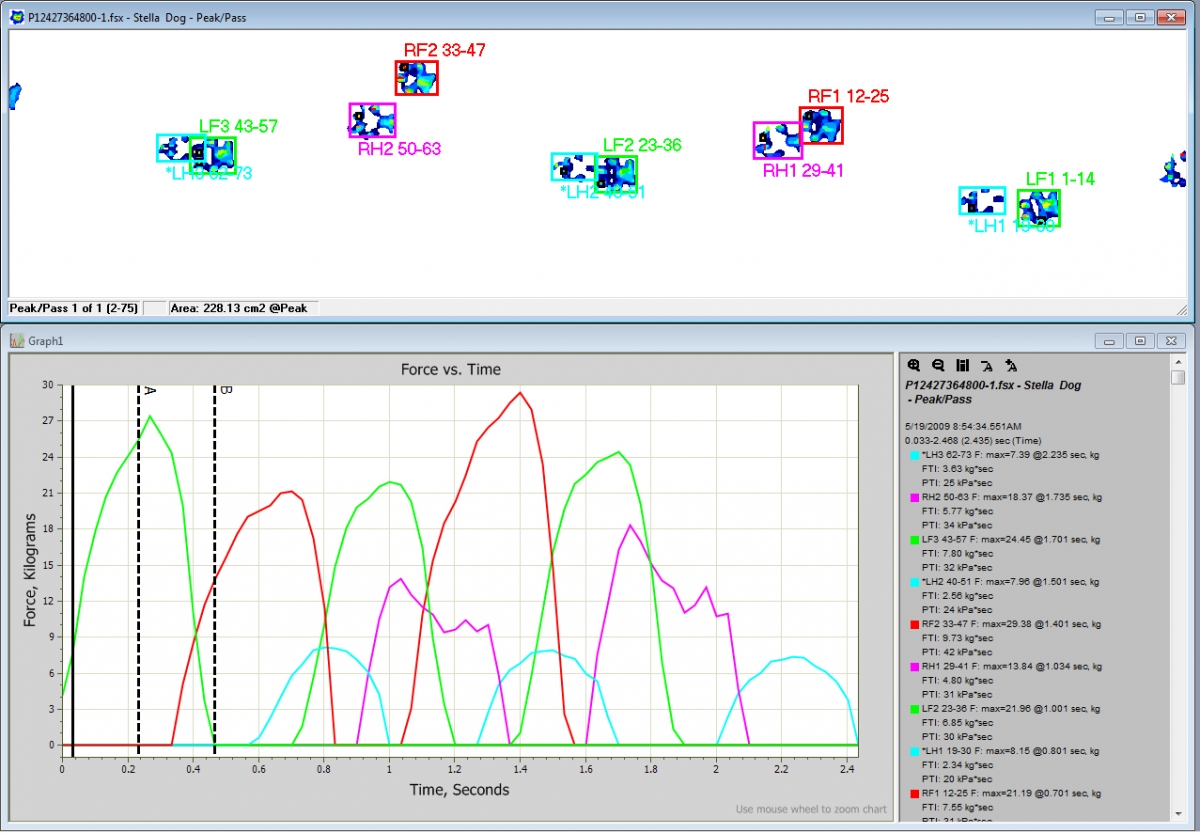Click dashed marker line B on graph
Screen dimensions: 1200x833
click(x=214, y=560)
